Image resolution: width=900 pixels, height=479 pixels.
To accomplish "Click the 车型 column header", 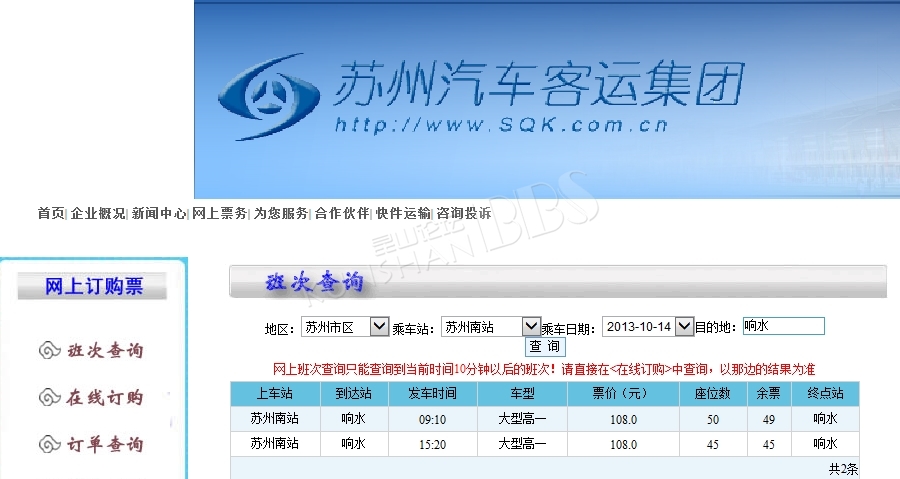I will (x=522, y=394).
